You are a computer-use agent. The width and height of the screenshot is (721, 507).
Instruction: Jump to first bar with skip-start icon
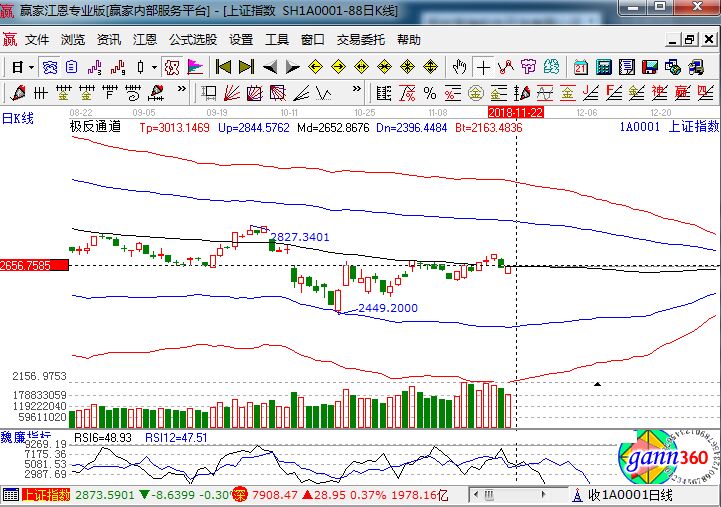224,67
